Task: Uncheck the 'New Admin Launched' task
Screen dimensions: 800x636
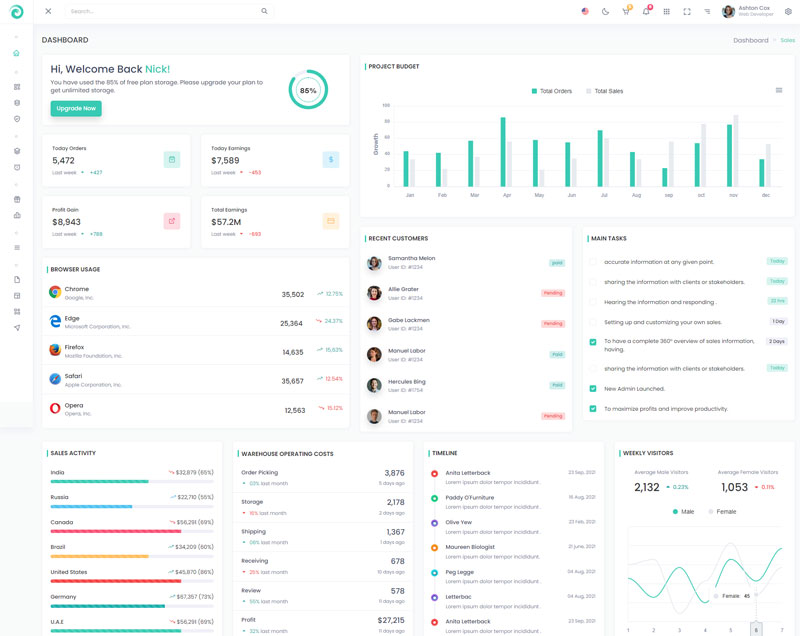Action: point(593,389)
